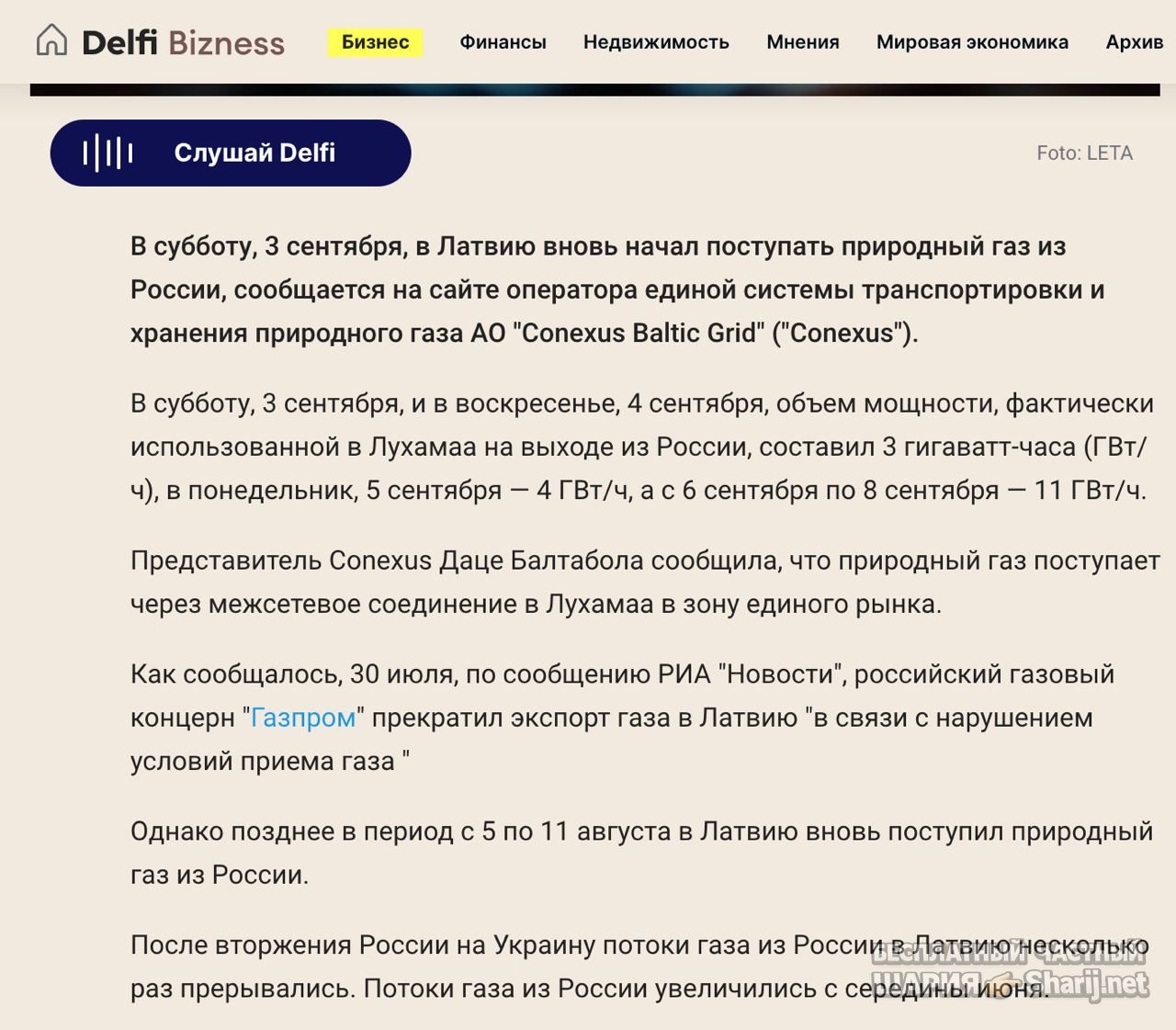1176x1030 pixels.
Task: Click the Foto: LETA credit text
Action: tap(1084, 153)
